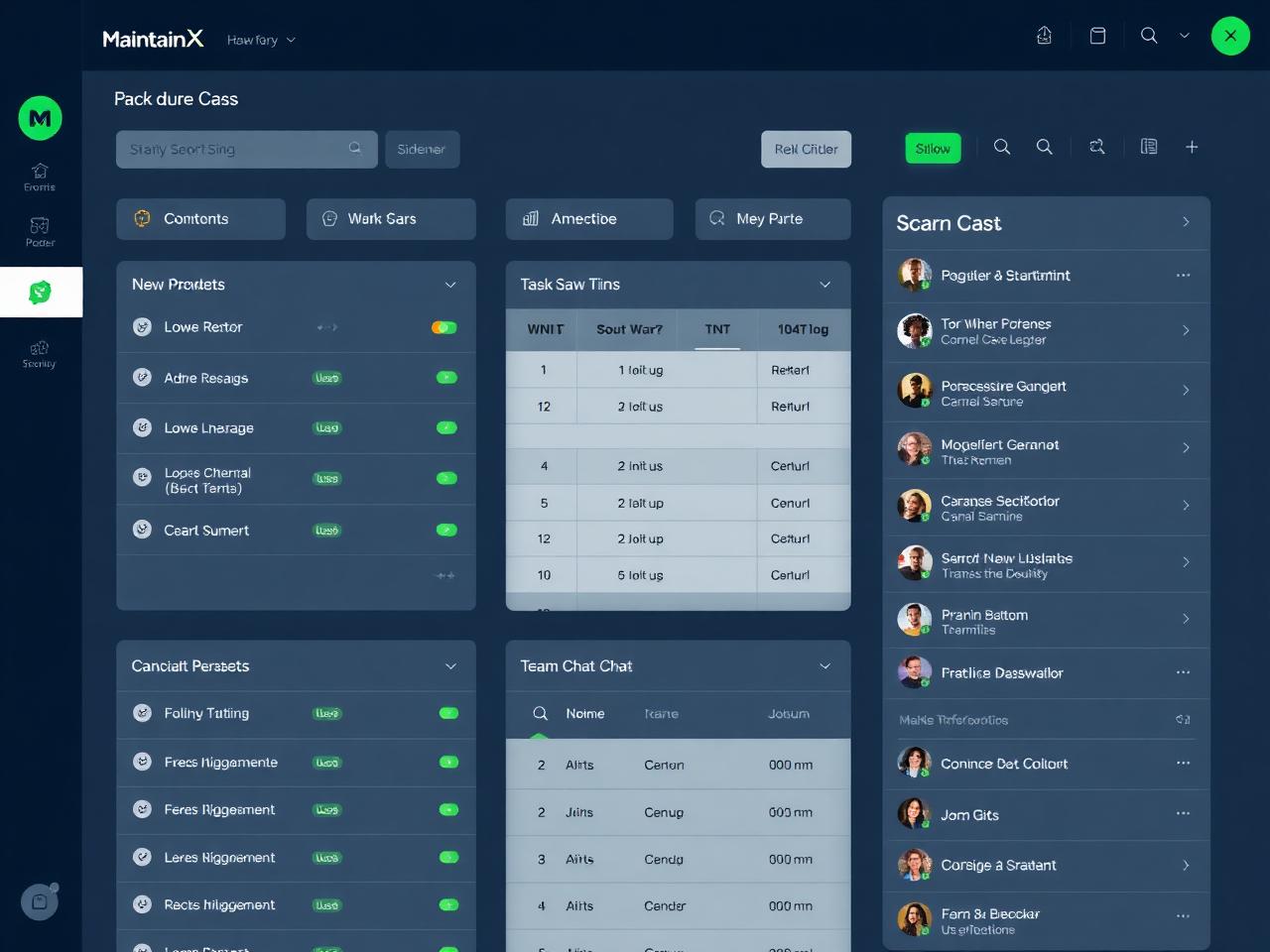Click the icon beside Adne Resags
Viewport: 1270px width, 952px height.
(142, 377)
